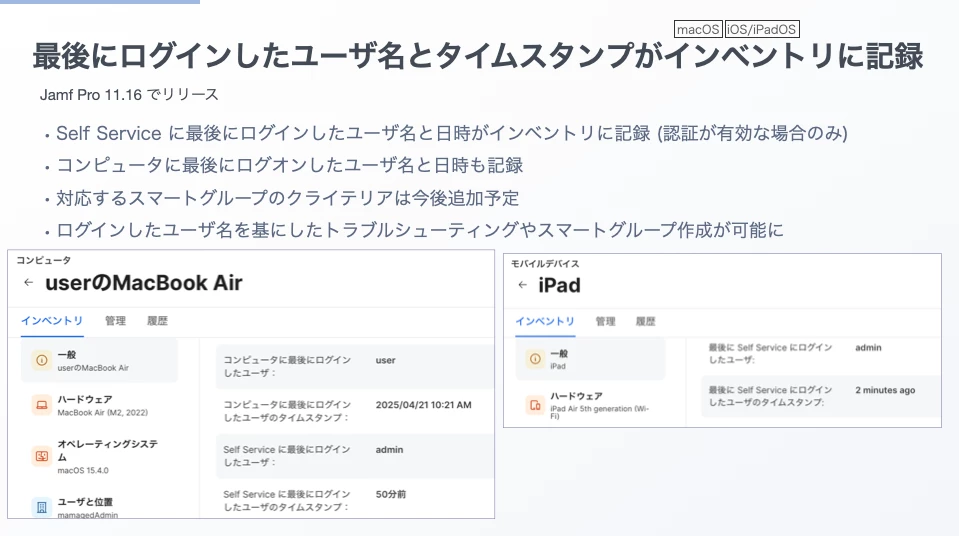Screen dimensions: 959x536
Task: Open 履歴 tab in iPad panel
Action: [645, 321]
